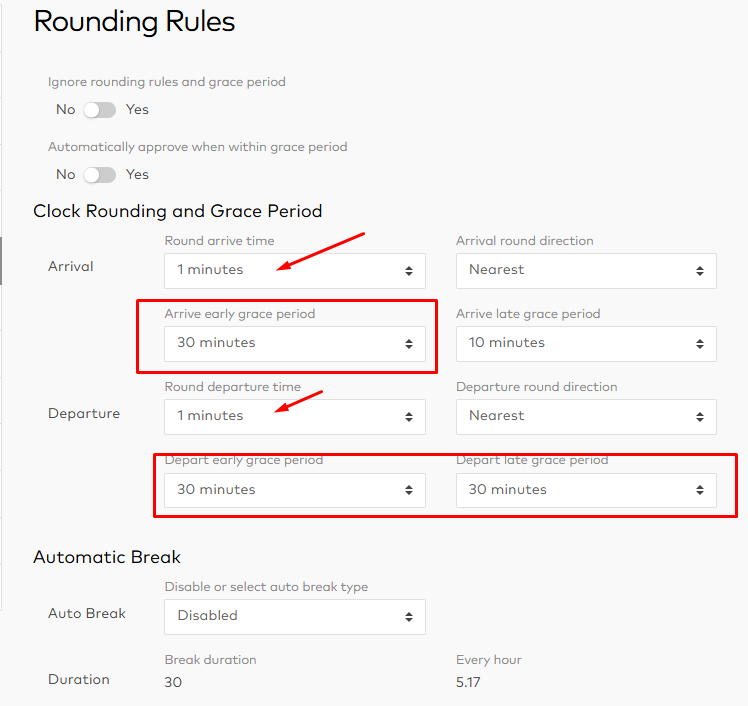Open Arrive late grace period dropdown
Screen dimensions: 748x706
(x=586, y=343)
